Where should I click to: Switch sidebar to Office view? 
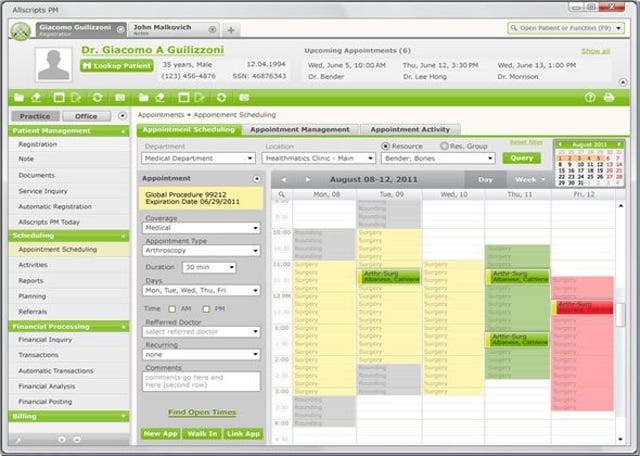click(86, 116)
